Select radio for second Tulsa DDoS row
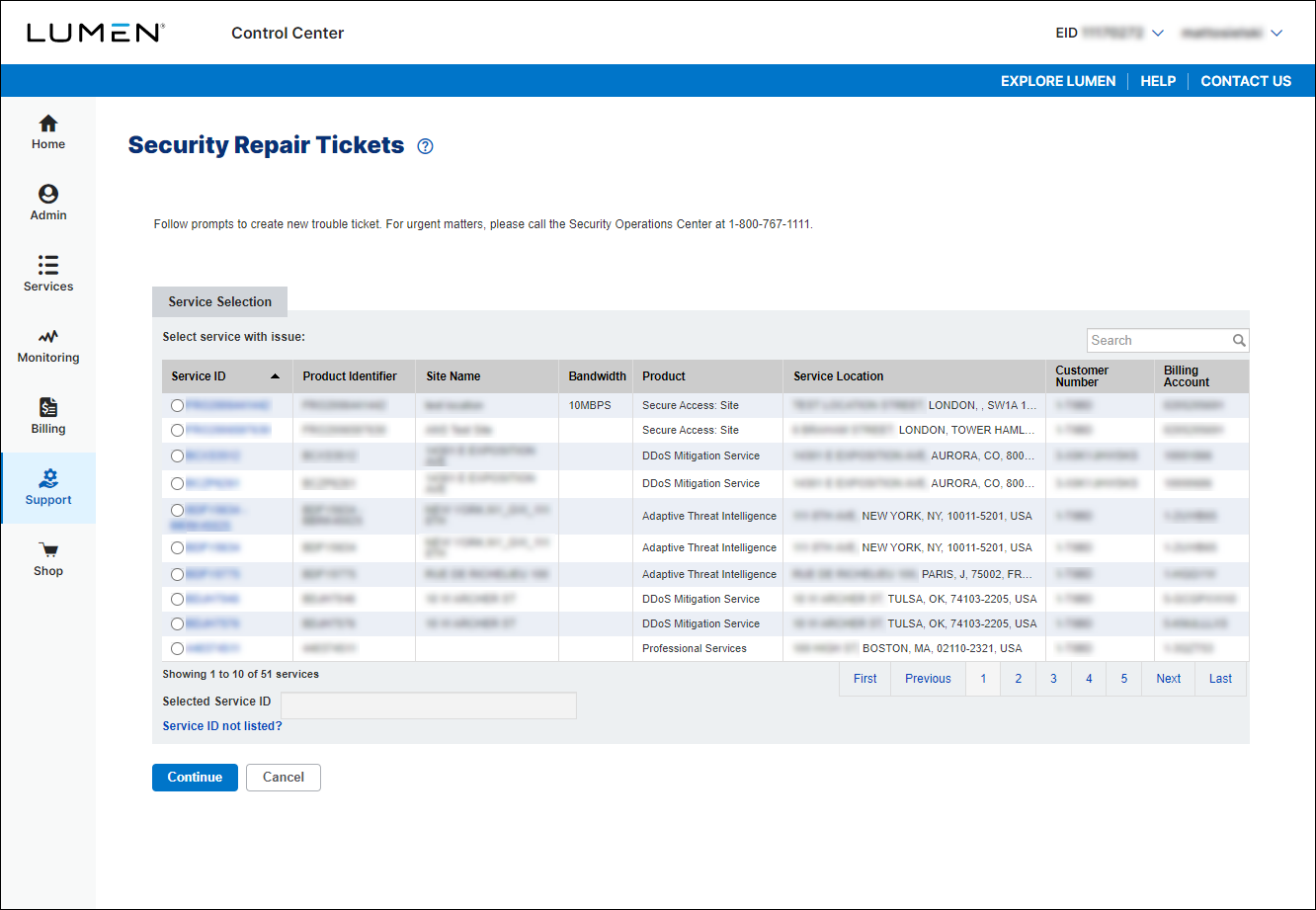Image resolution: width=1316 pixels, height=910 pixels. point(177,623)
